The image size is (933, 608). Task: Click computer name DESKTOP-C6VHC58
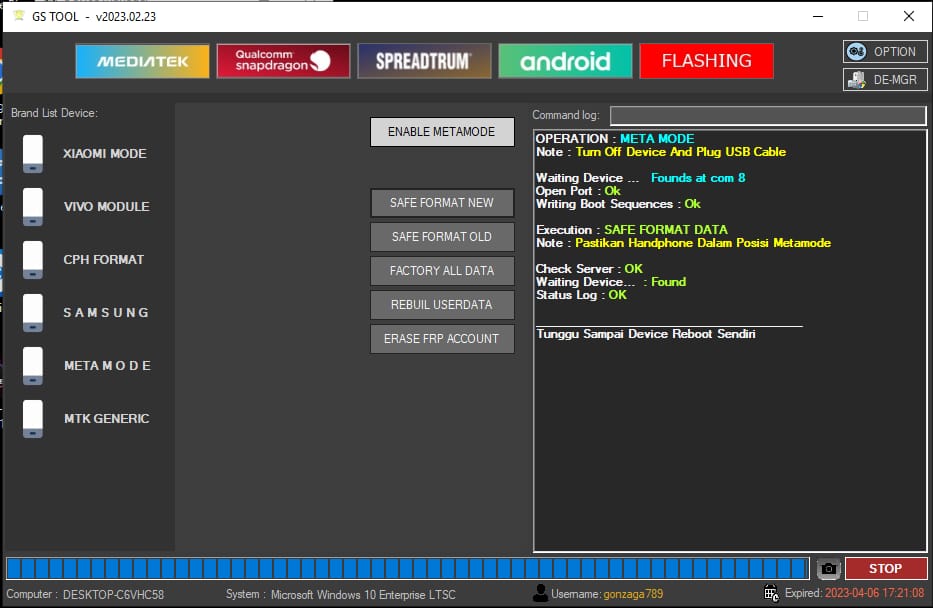click(x=114, y=594)
